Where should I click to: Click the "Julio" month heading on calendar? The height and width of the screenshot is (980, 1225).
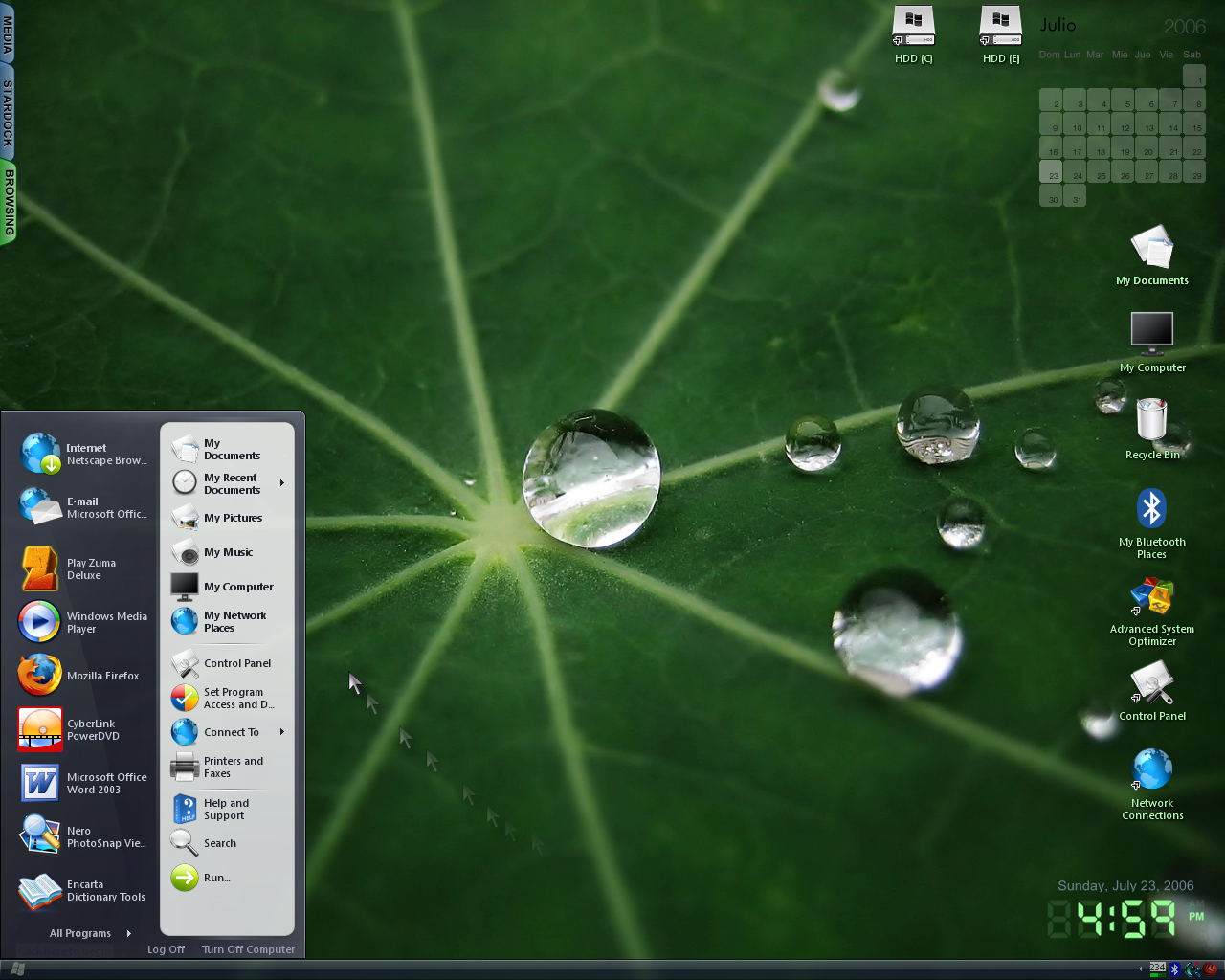[x=1058, y=26]
